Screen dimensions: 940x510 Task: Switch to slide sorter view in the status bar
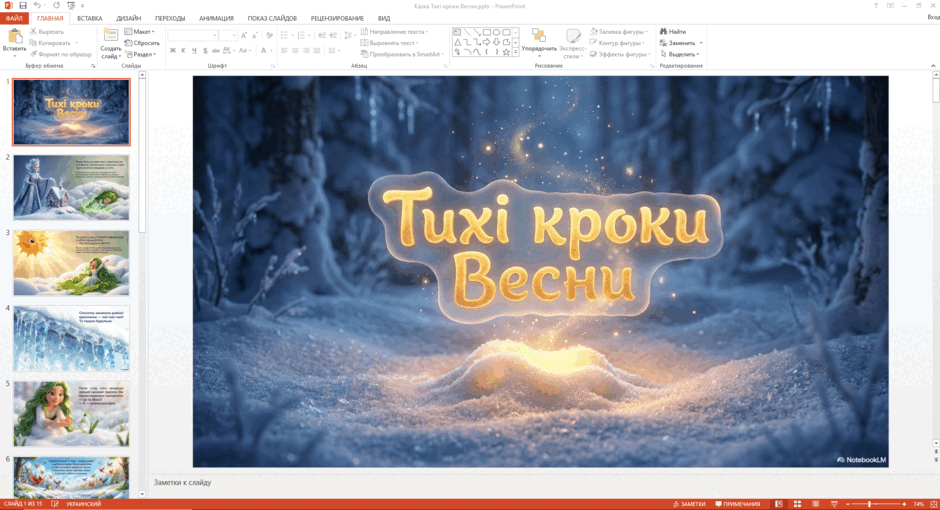click(x=797, y=504)
